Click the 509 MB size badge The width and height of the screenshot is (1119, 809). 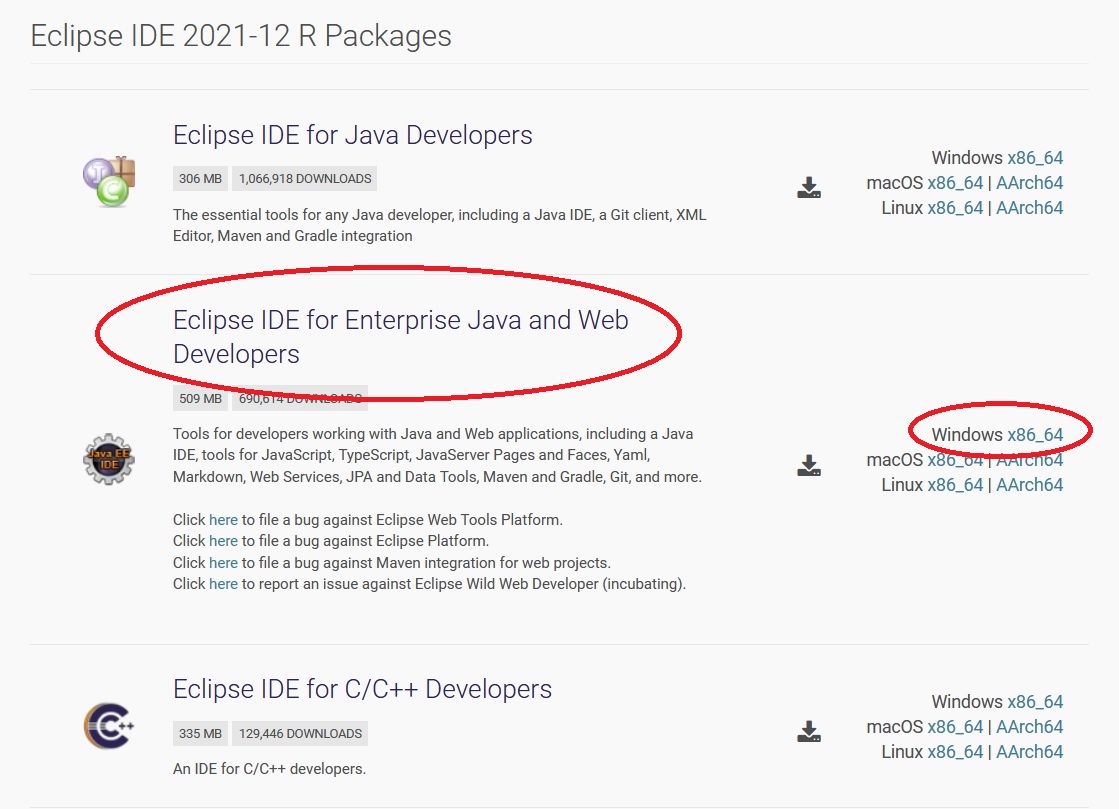200,398
